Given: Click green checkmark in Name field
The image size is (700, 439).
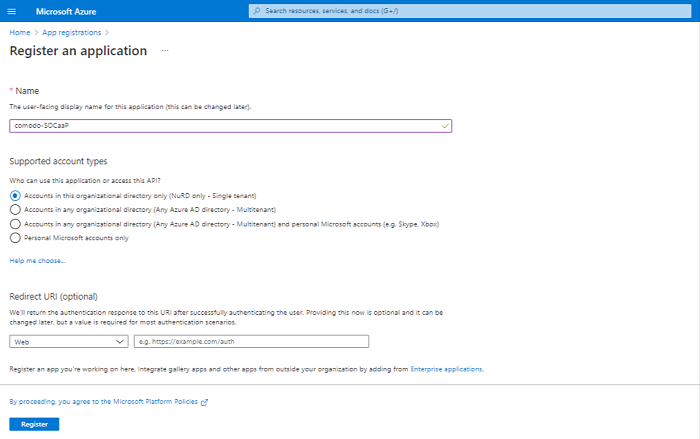Looking at the screenshot, I should [x=445, y=126].
